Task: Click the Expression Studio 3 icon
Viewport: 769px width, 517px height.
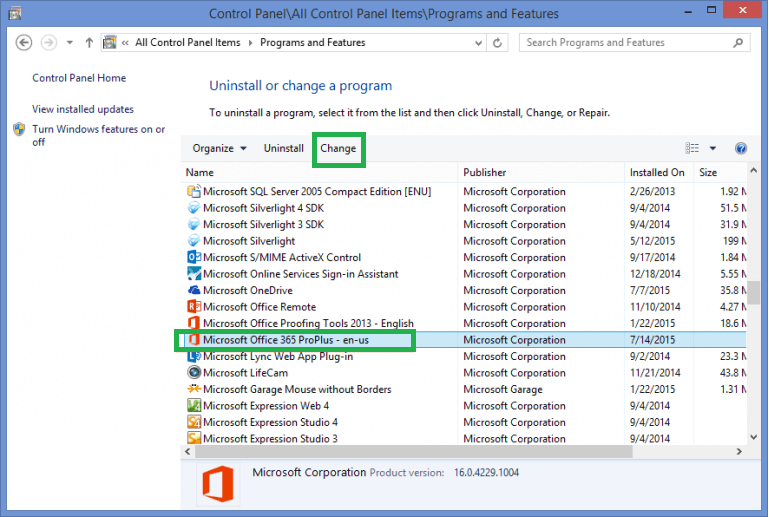Action: point(194,439)
